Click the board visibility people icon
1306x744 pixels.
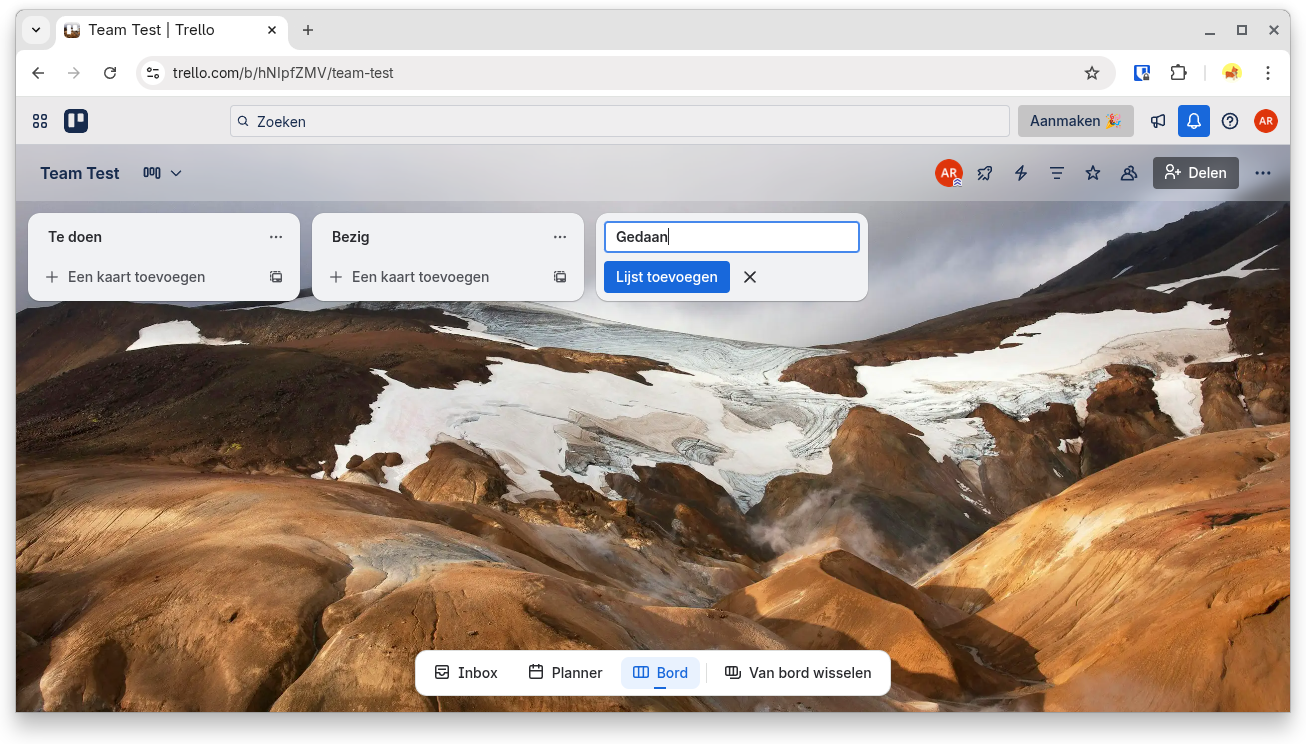click(1129, 173)
